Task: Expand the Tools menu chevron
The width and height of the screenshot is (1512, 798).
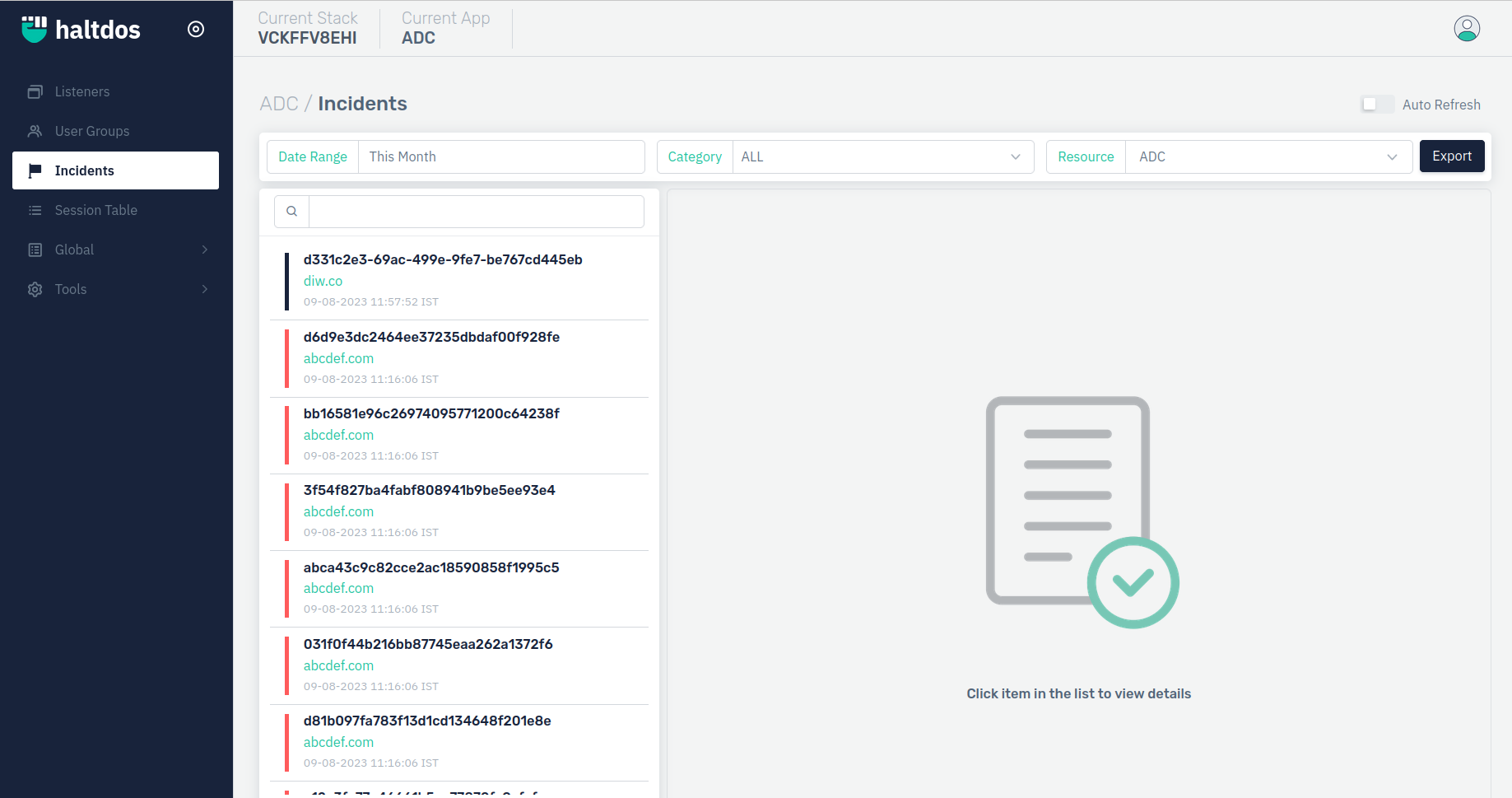Action: click(205, 289)
